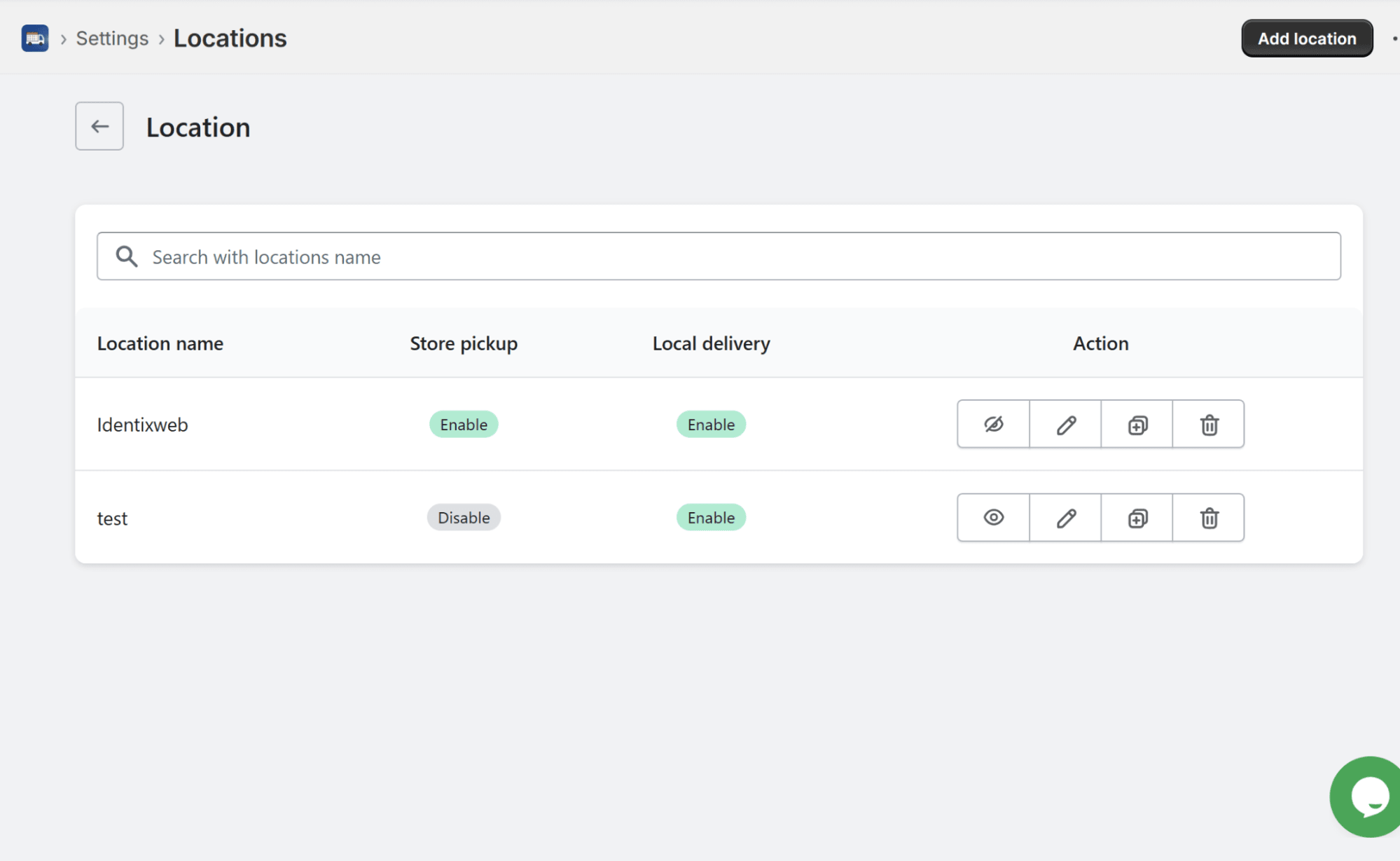1400x861 pixels.
Task: Delete the Identixweb location
Action: click(x=1209, y=425)
